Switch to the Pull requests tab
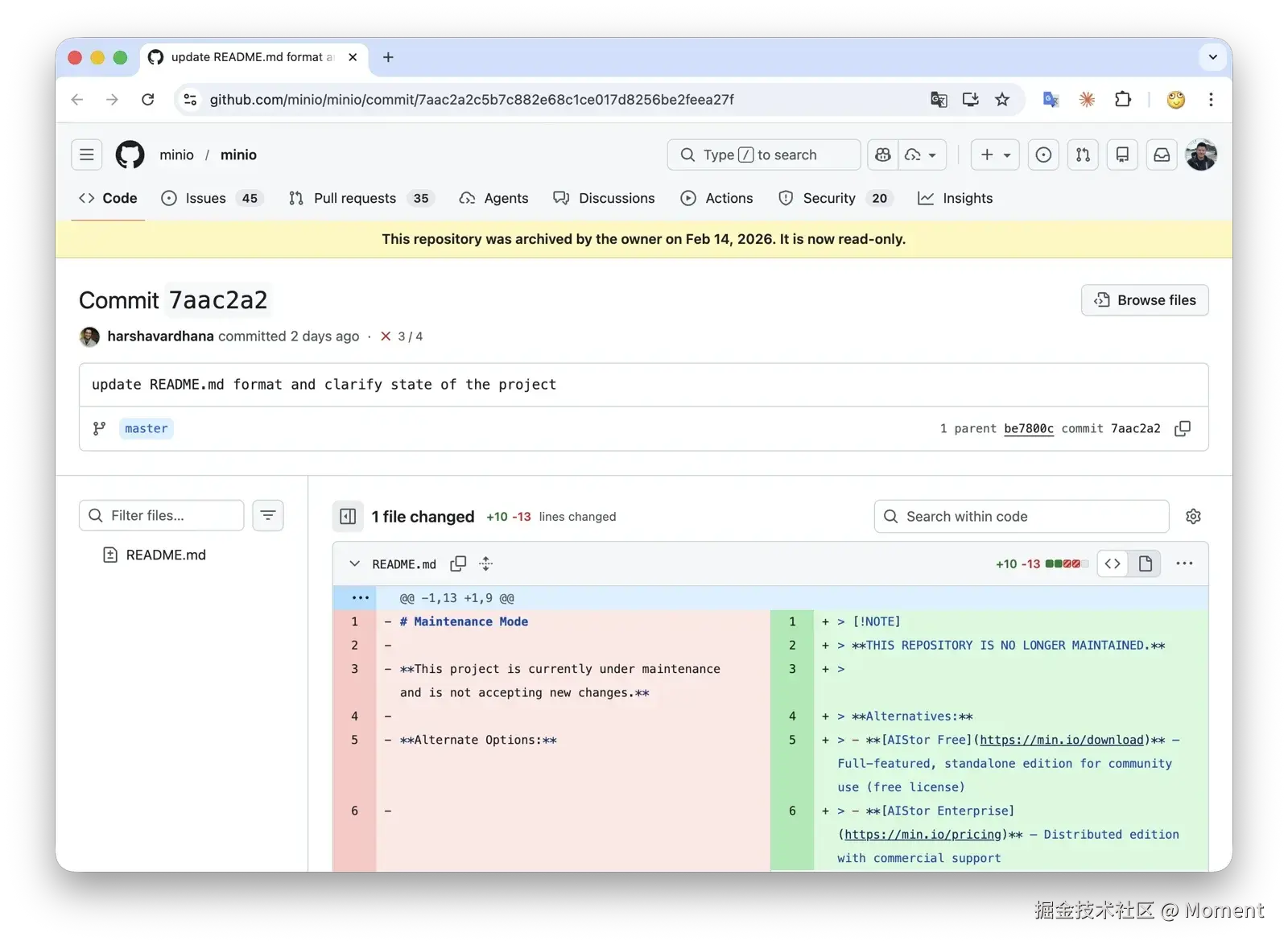Image resolution: width=1288 pixels, height=945 pixels. (x=361, y=198)
